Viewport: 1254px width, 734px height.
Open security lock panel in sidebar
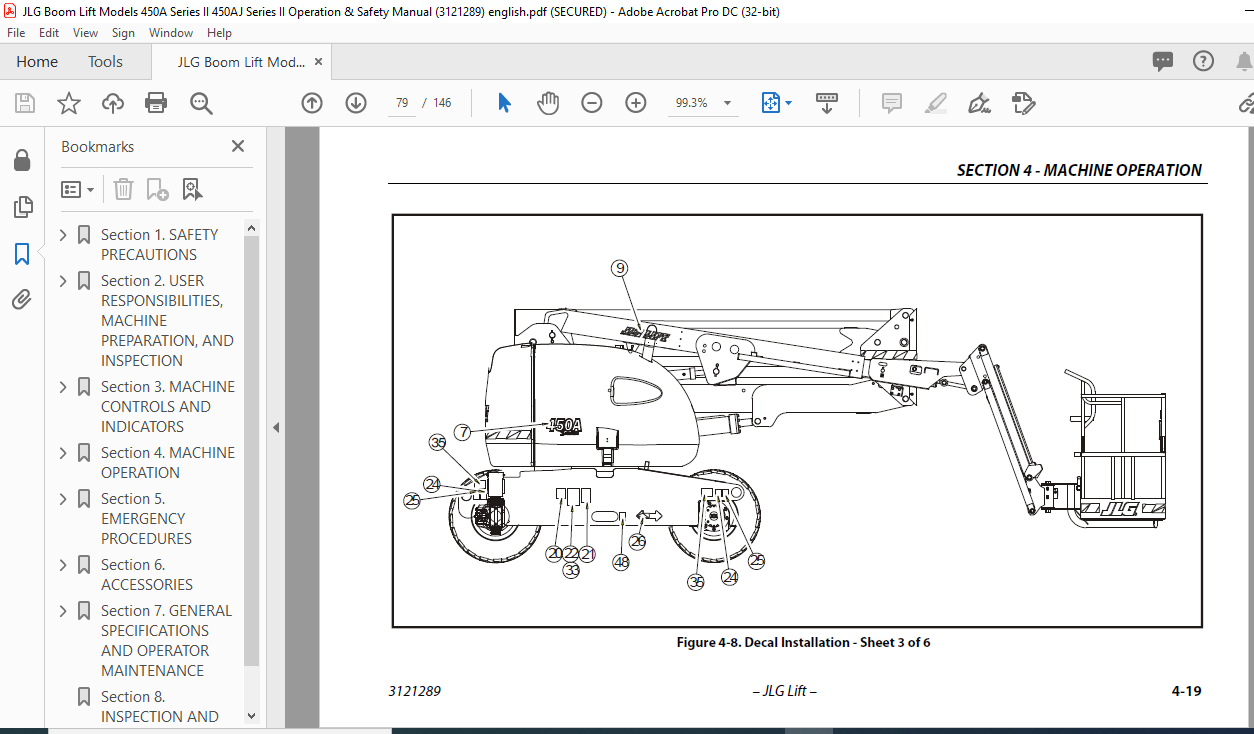click(x=21, y=160)
